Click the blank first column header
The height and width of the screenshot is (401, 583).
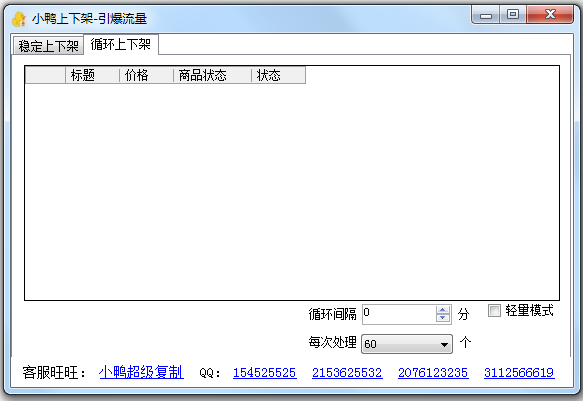click(x=45, y=75)
